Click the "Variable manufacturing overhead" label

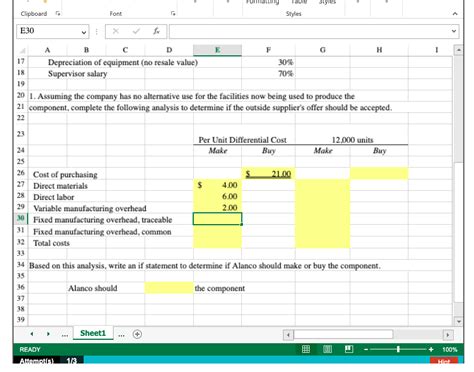coord(90,209)
